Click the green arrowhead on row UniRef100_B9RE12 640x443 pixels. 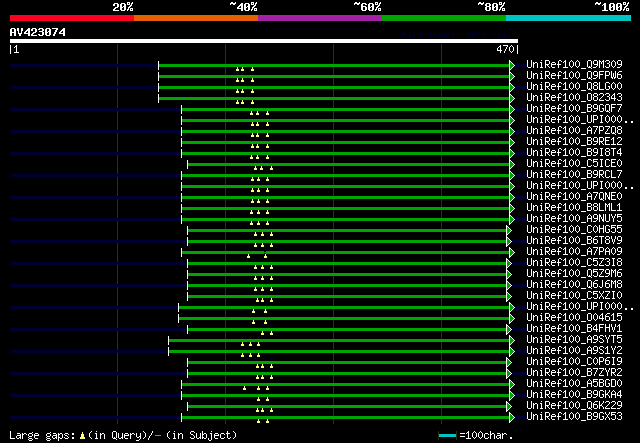point(512,142)
